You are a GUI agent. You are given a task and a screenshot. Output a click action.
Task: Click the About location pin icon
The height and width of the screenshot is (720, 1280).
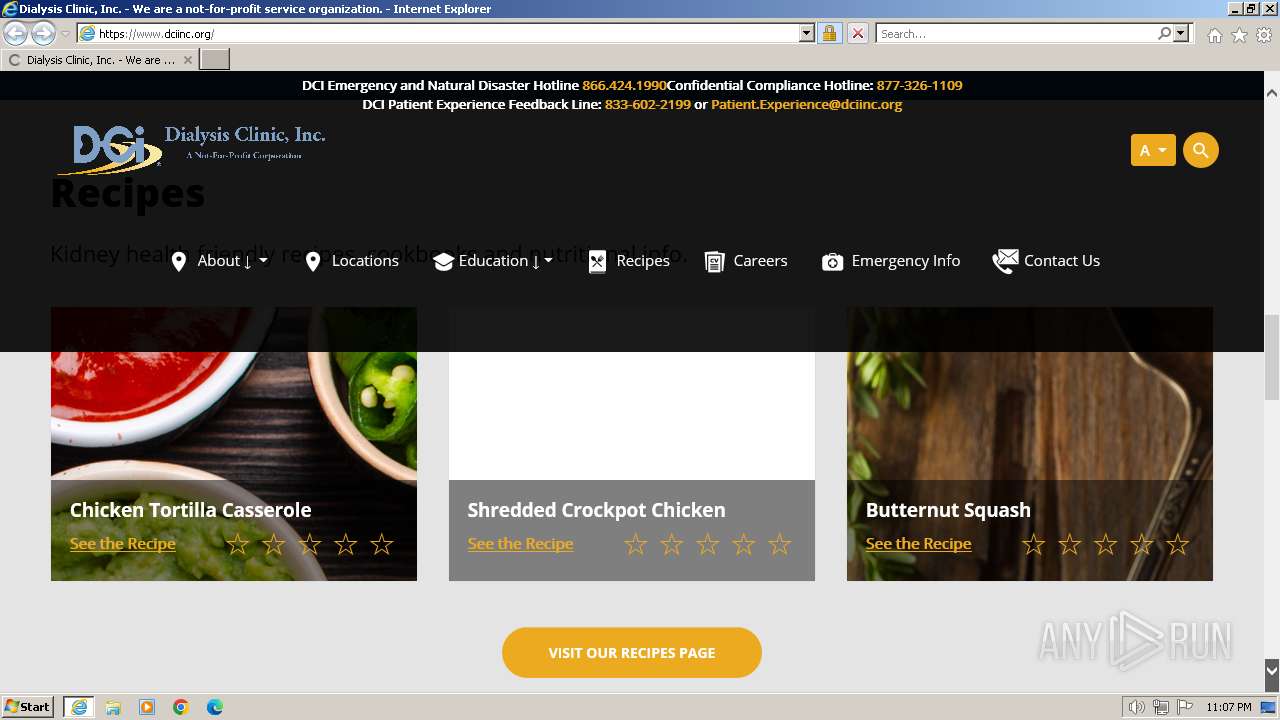(179, 262)
